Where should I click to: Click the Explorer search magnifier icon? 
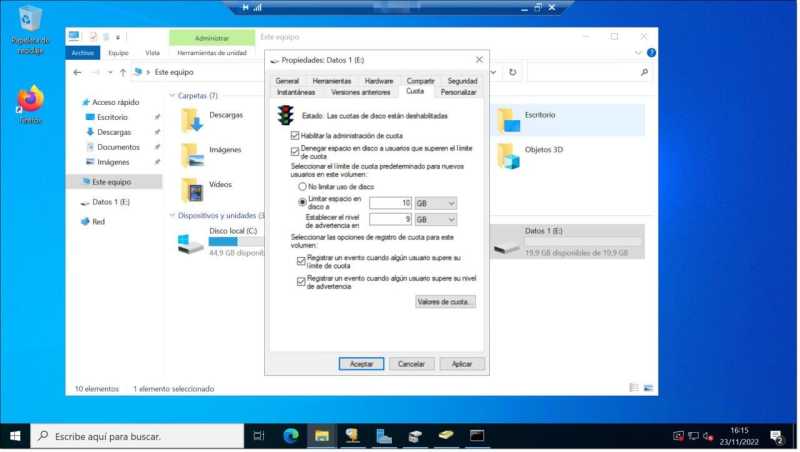coord(644,72)
